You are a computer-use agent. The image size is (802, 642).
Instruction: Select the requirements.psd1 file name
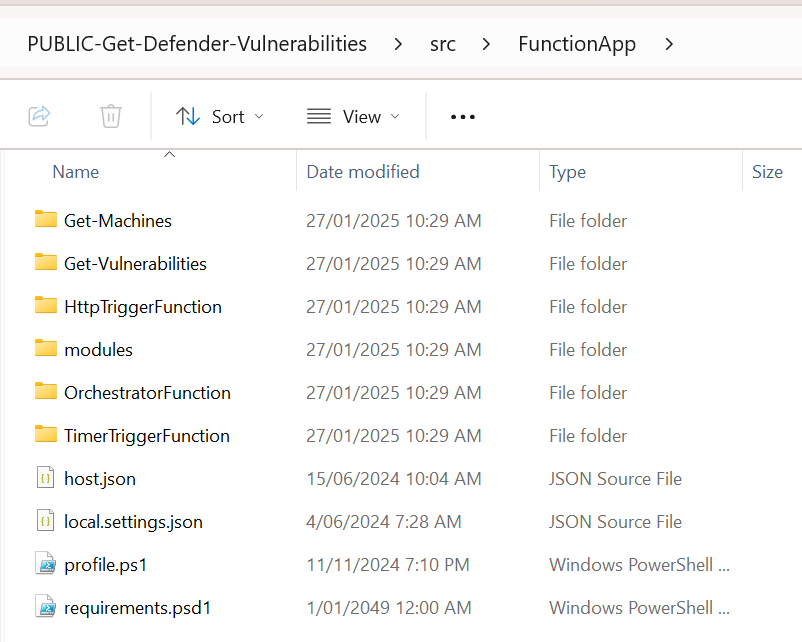click(x=137, y=608)
